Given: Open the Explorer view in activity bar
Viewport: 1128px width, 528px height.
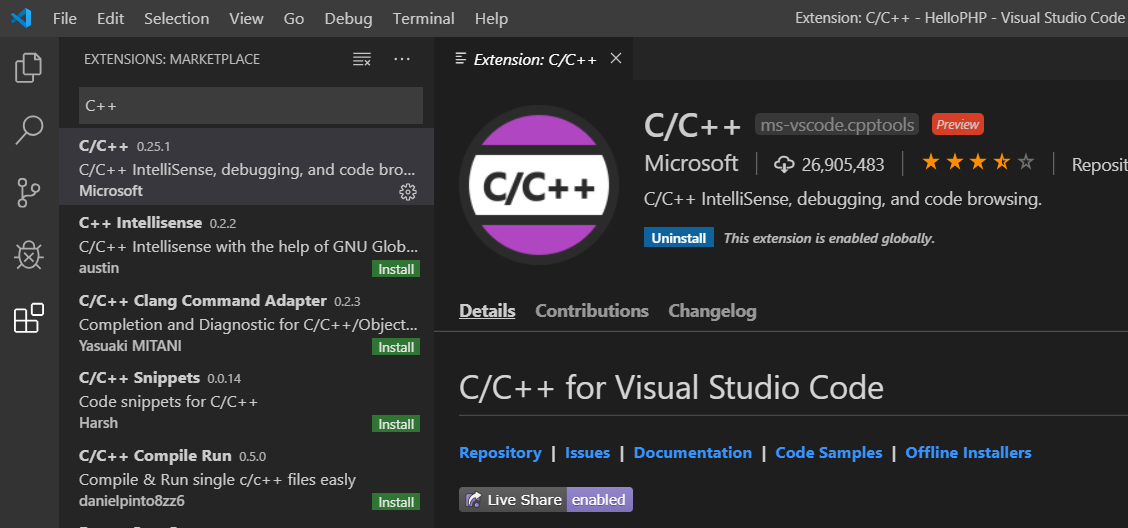Looking at the screenshot, I should [x=29, y=68].
